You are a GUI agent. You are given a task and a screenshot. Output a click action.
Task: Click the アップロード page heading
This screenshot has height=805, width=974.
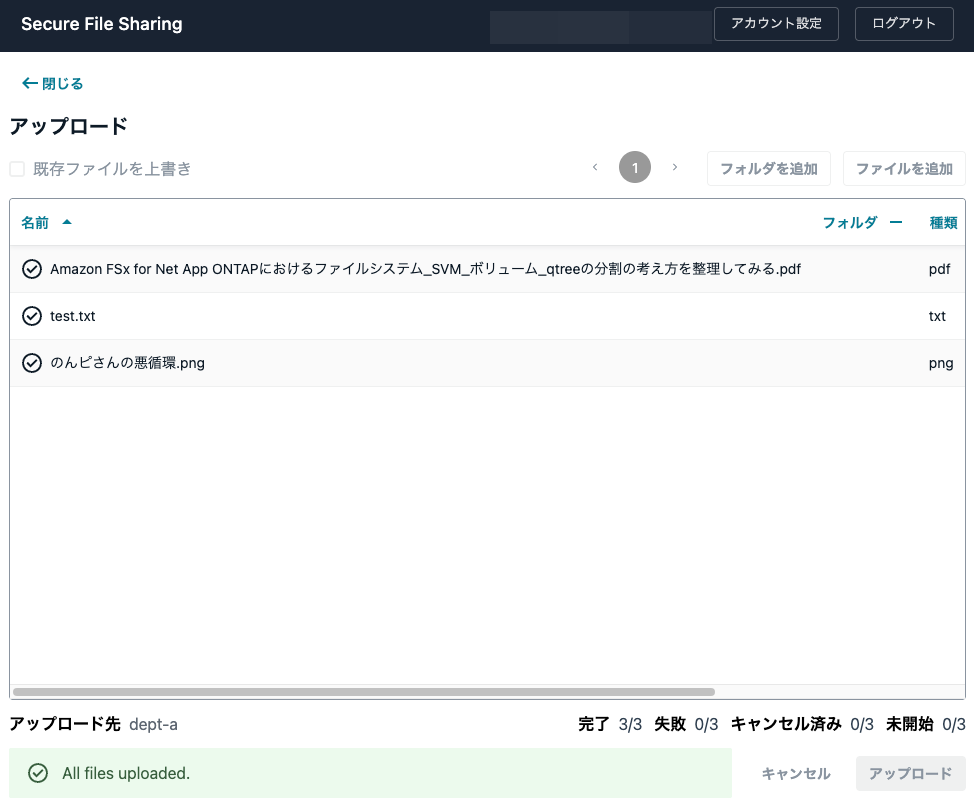(69, 126)
